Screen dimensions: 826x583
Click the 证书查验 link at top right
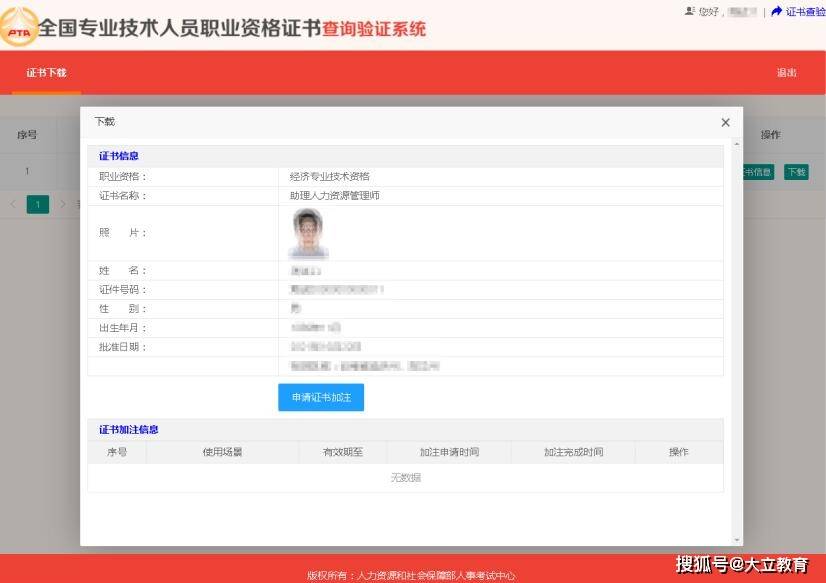click(805, 12)
